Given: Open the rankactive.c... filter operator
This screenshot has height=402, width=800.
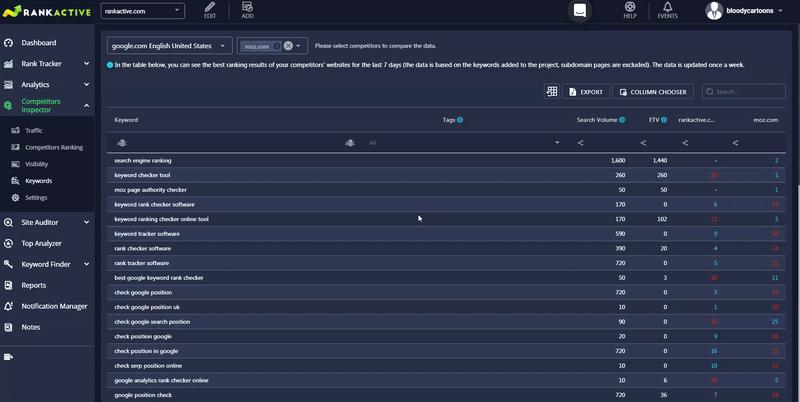Looking at the screenshot, I should tap(685, 143).
